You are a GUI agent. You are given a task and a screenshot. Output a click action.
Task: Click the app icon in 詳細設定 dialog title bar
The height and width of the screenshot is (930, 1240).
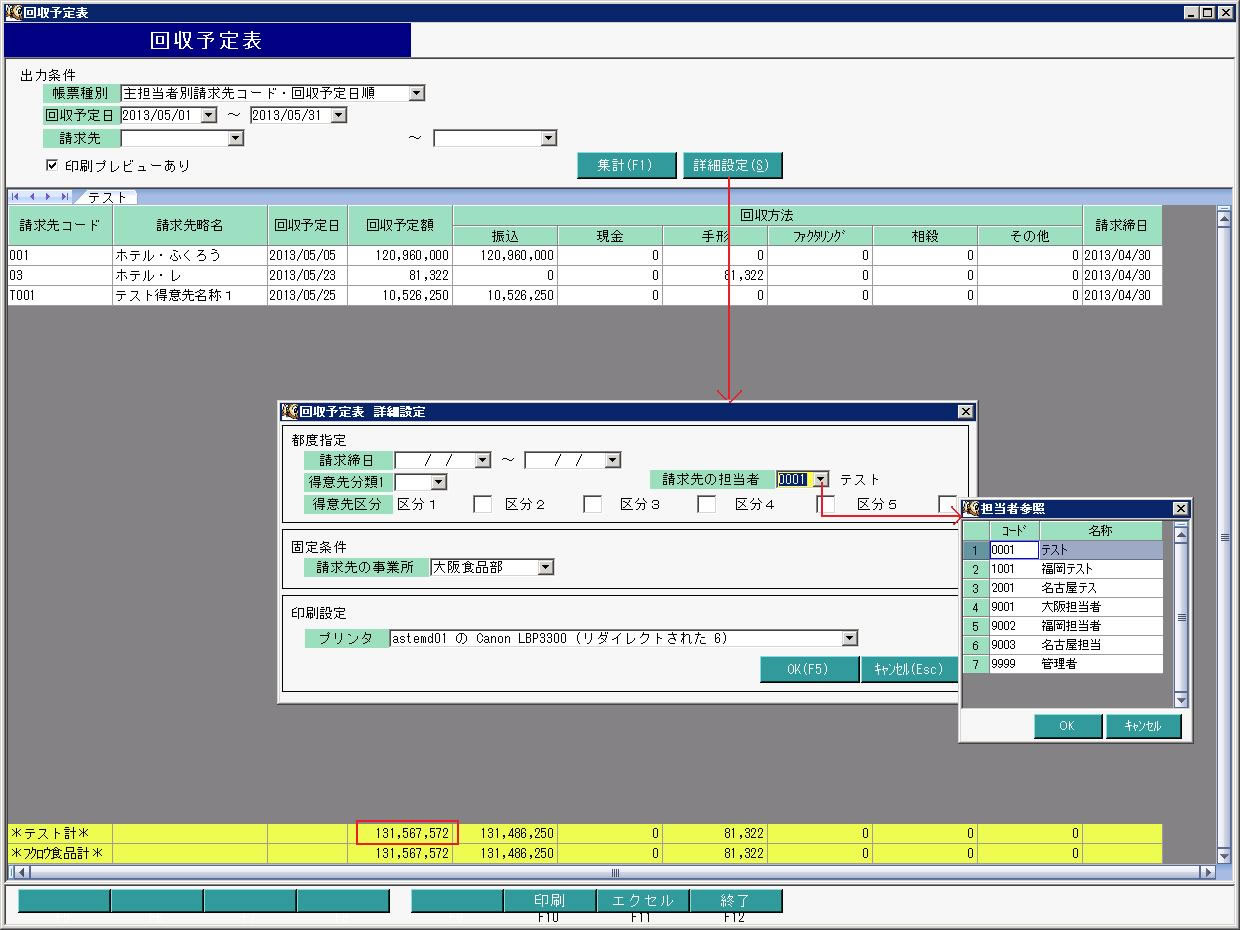coord(290,411)
